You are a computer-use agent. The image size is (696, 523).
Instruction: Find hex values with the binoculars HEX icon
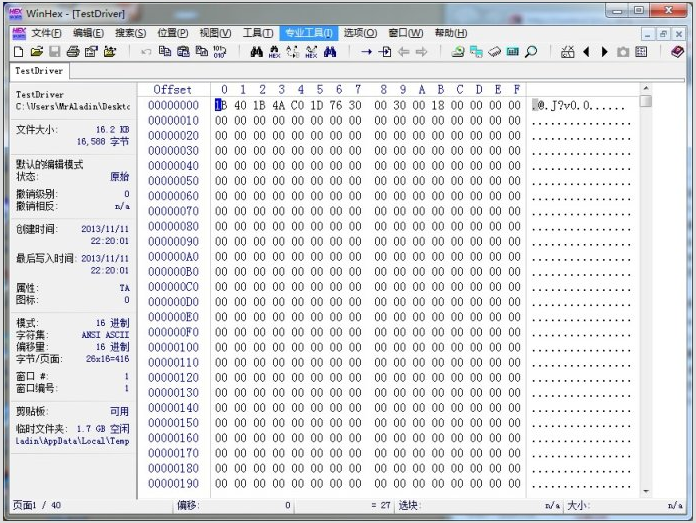coord(274,52)
